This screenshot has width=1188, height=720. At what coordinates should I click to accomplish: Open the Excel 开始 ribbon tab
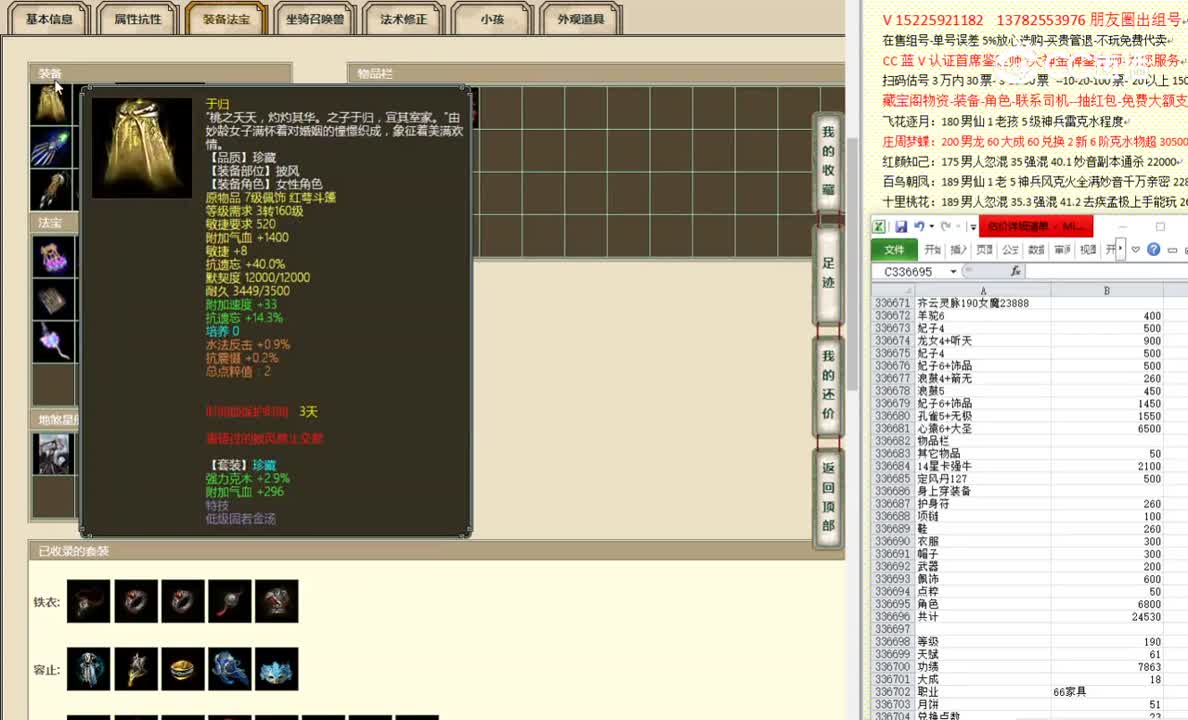933,250
